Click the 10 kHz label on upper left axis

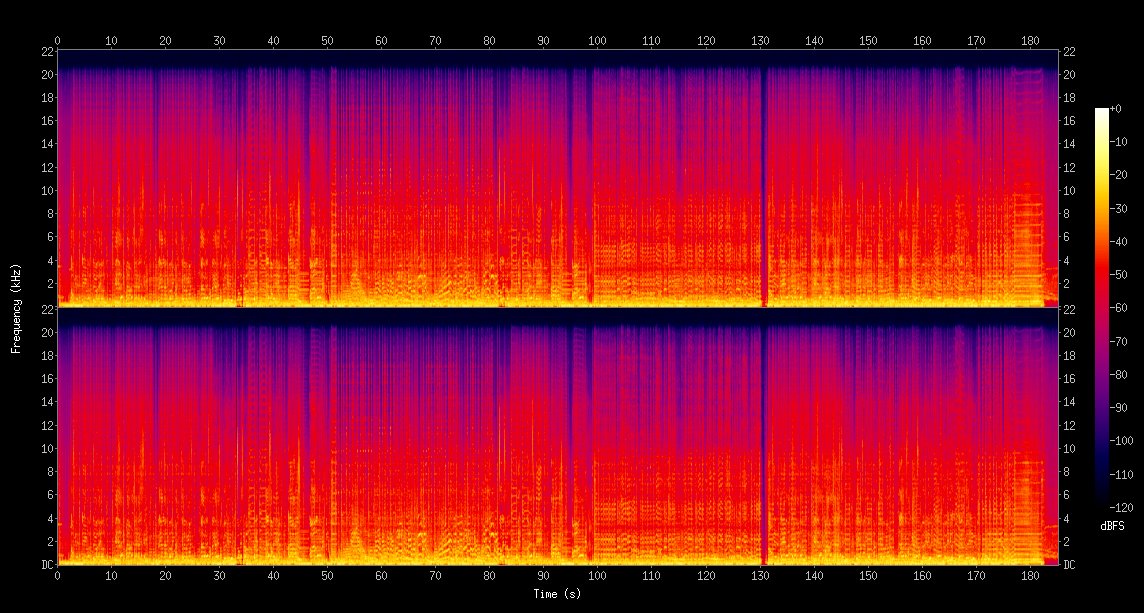pos(45,190)
